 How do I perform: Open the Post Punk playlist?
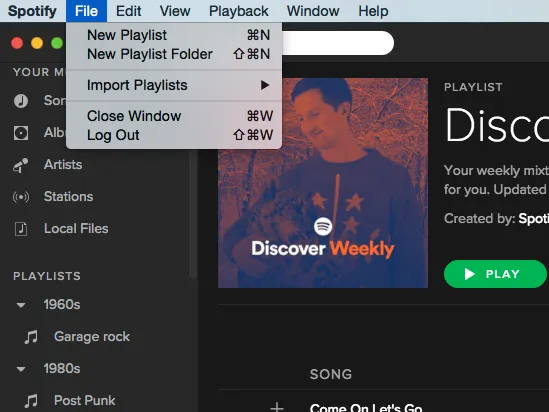click(84, 400)
